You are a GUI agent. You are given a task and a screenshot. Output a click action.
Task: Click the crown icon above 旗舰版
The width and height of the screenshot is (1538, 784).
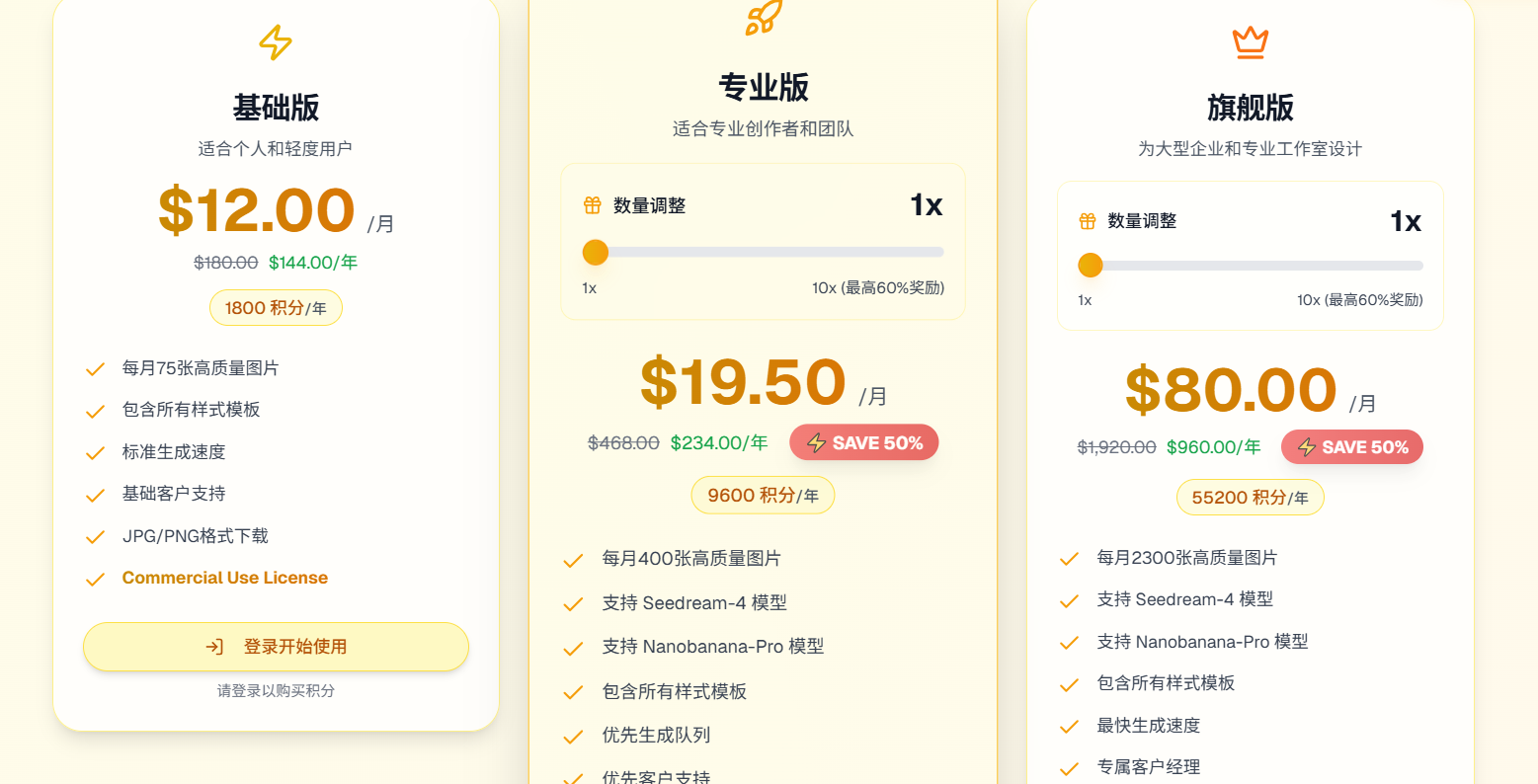(1249, 42)
